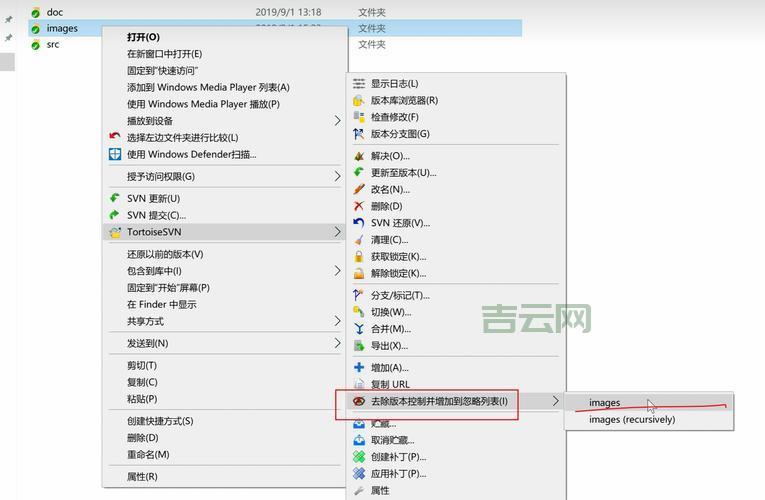Click the Revision graph (版本分支图) icon

(x=359, y=134)
